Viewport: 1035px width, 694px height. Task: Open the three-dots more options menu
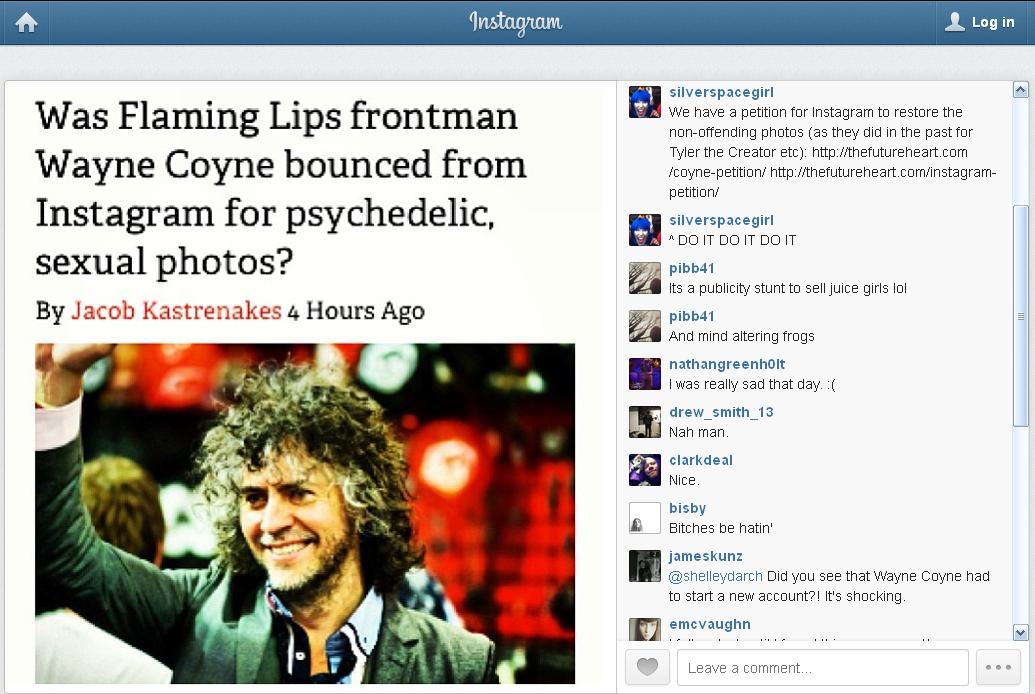click(x=999, y=667)
